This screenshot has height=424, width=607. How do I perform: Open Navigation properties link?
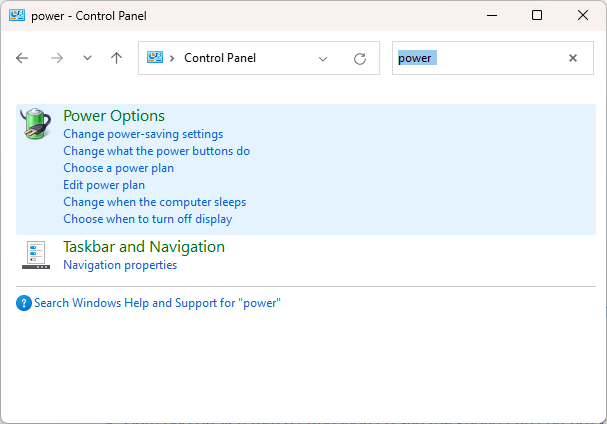tap(120, 265)
